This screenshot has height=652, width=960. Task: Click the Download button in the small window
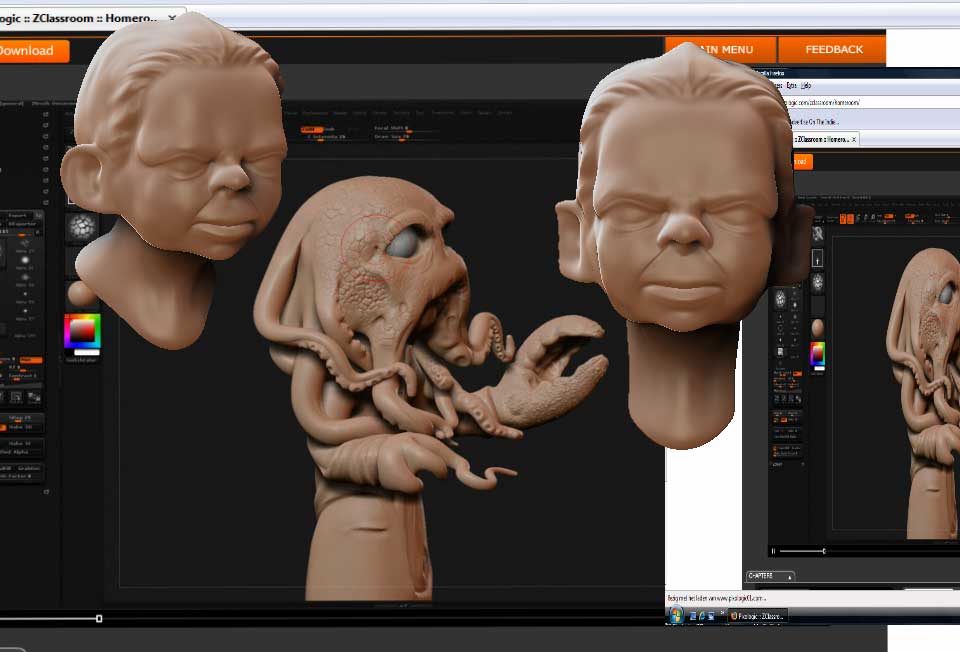coord(803,162)
